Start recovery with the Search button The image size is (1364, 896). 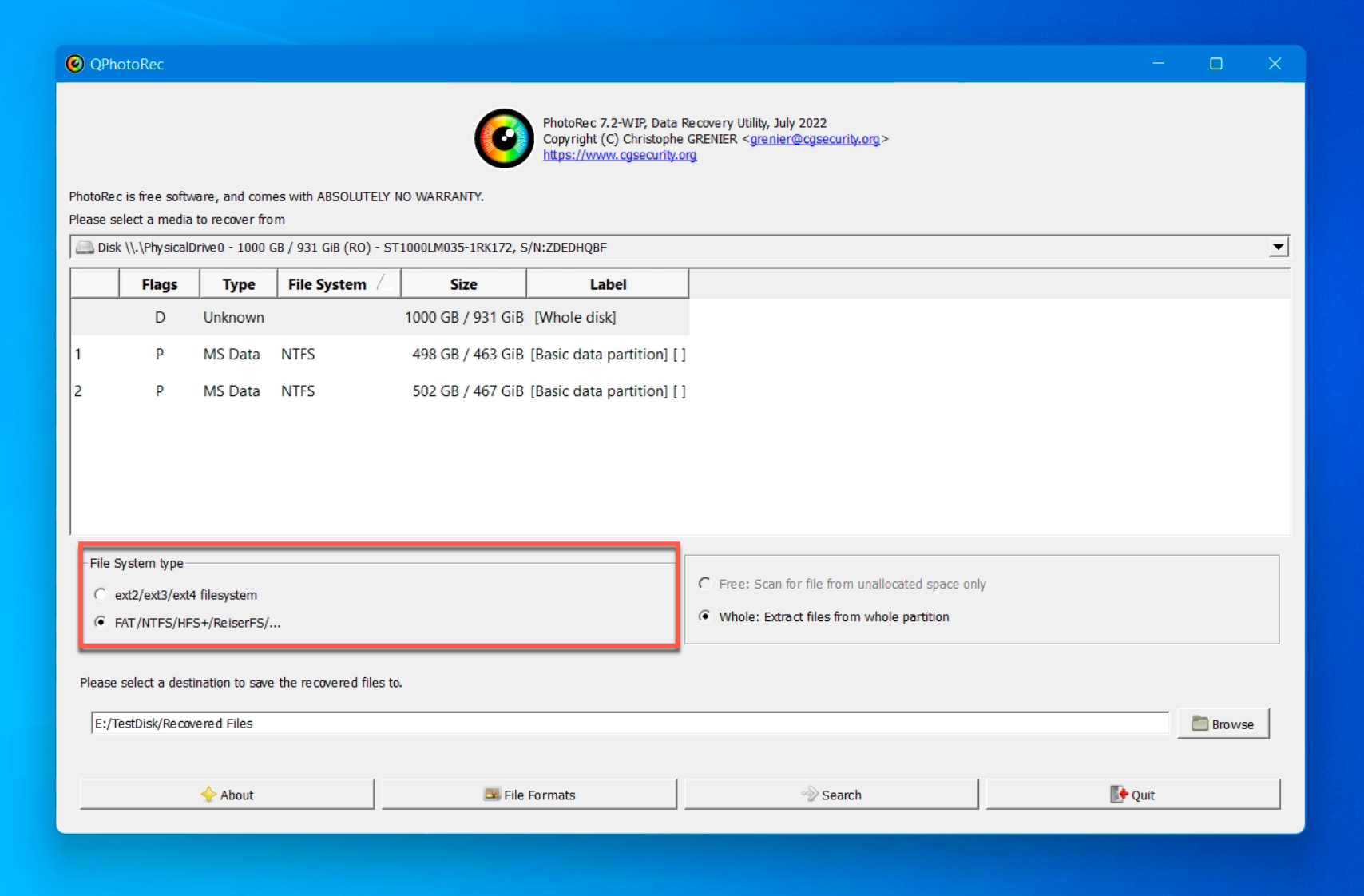(831, 795)
